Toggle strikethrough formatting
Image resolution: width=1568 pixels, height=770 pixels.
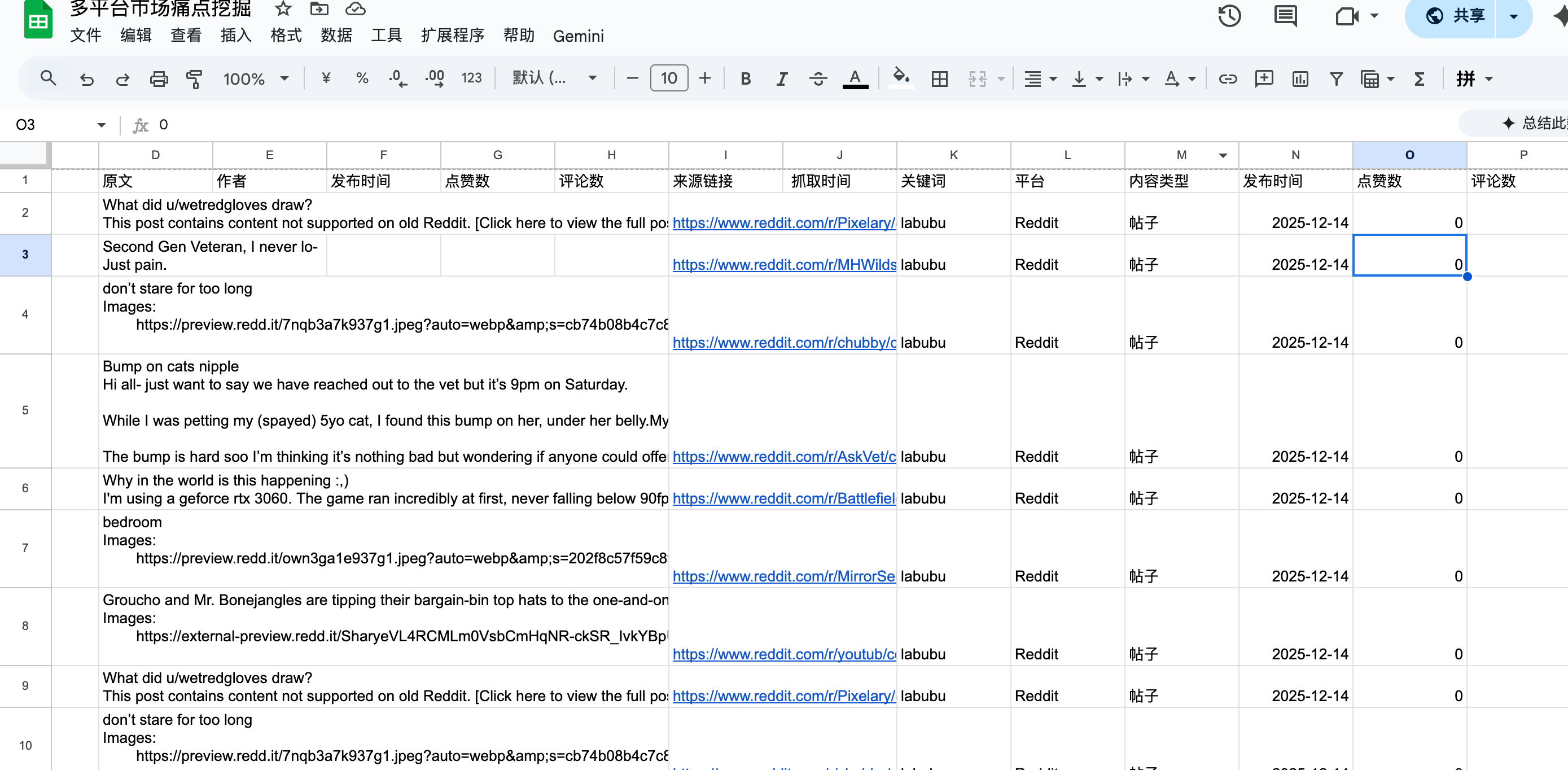[x=818, y=78]
